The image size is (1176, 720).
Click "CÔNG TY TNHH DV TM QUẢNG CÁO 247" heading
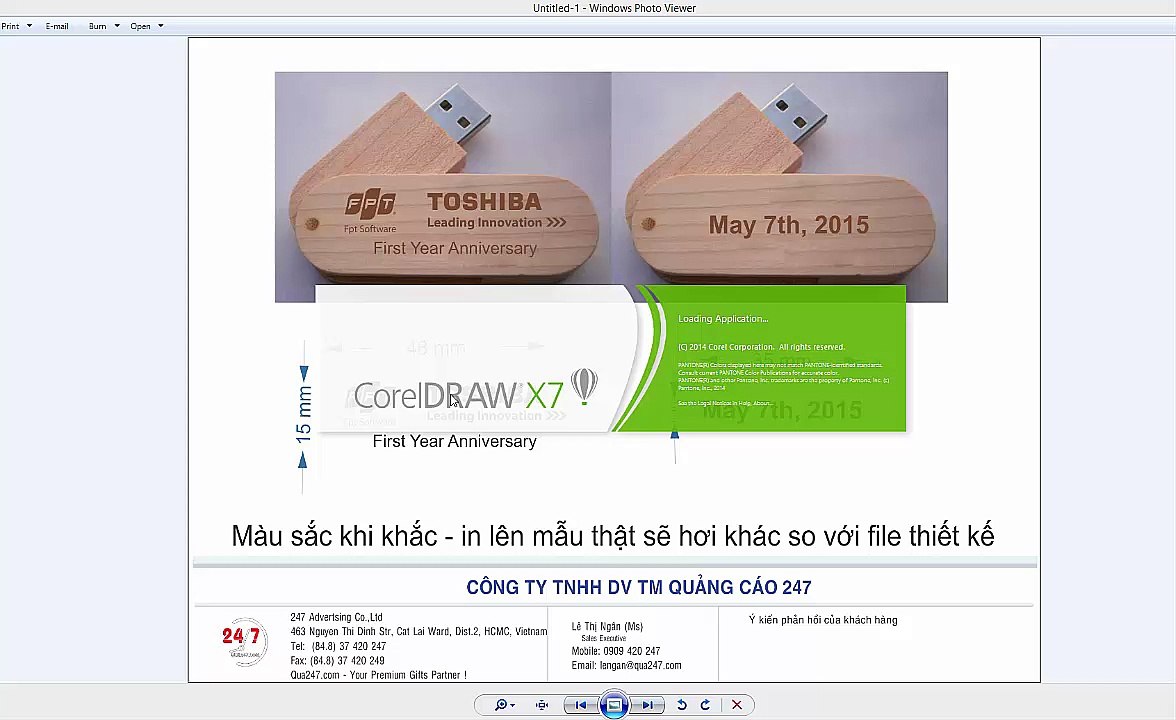(639, 587)
